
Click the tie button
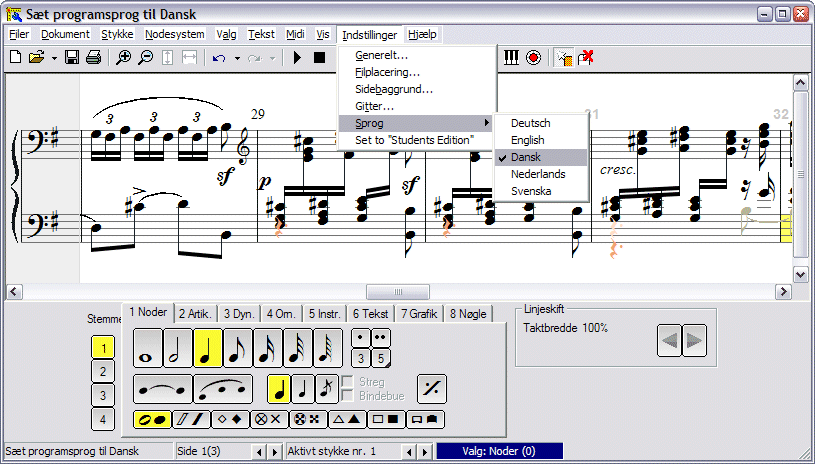click(x=163, y=389)
